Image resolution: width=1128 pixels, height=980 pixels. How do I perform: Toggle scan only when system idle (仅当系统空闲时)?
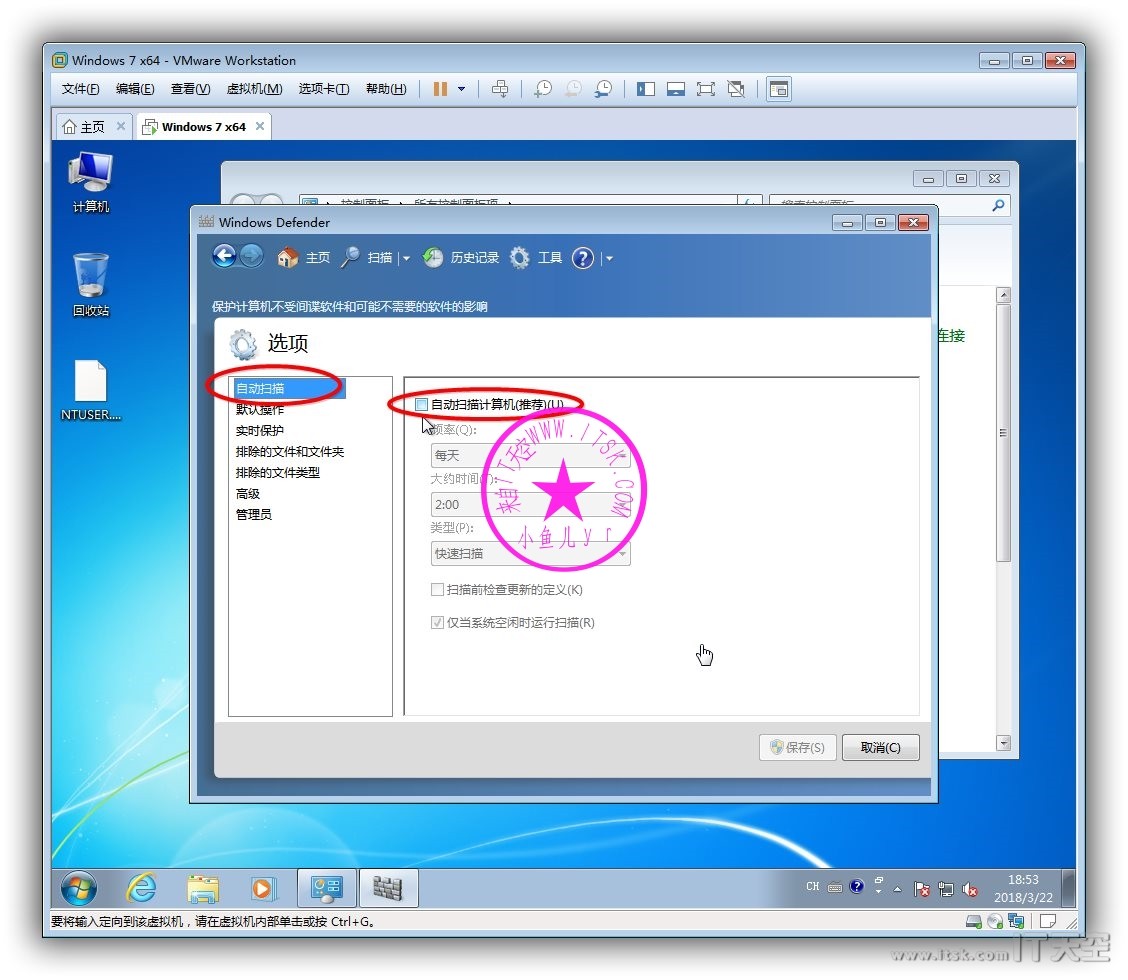(x=437, y=623)
